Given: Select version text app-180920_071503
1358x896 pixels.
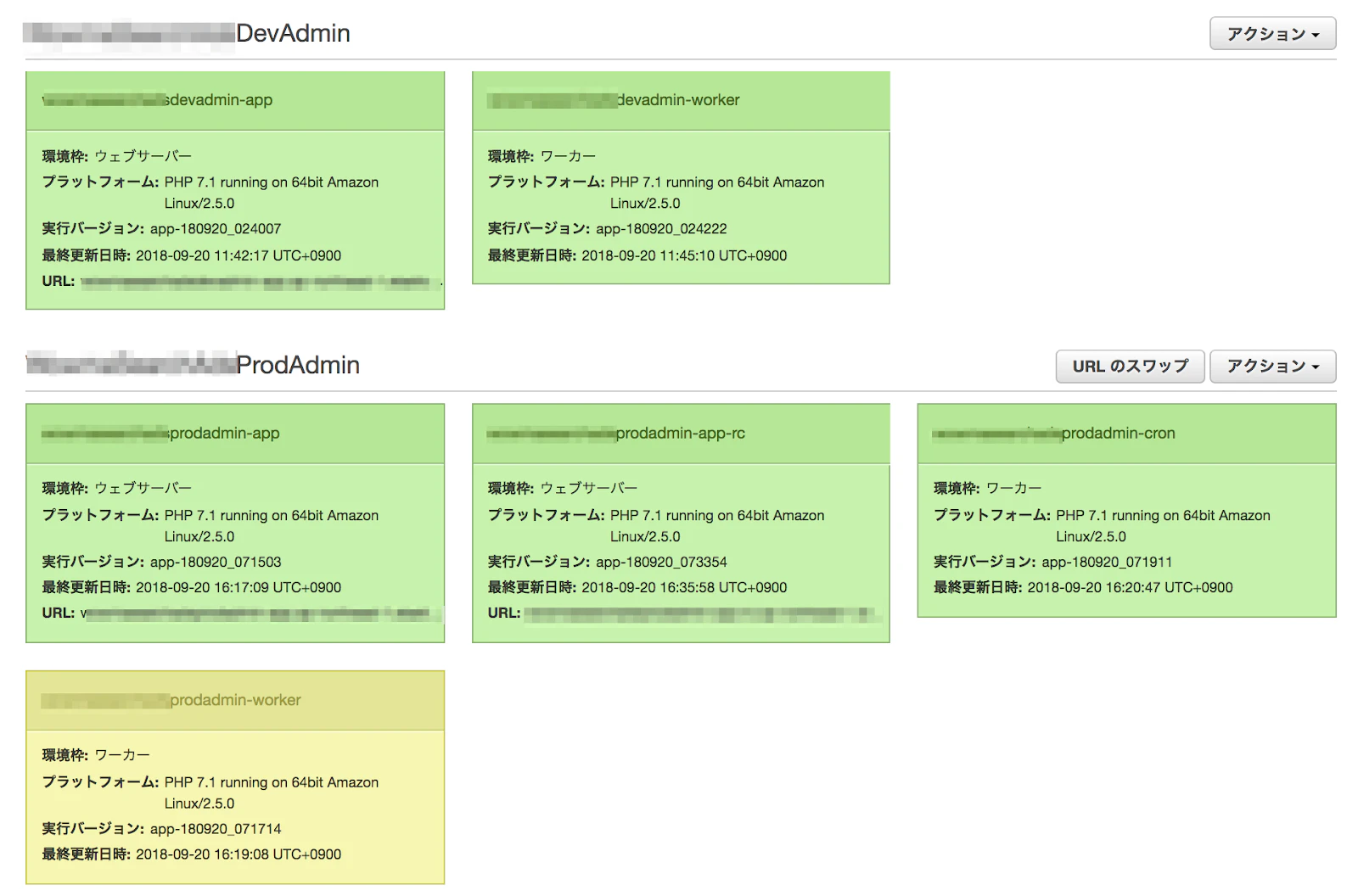Looking at the screenshot, I should [x=216, y=562].
